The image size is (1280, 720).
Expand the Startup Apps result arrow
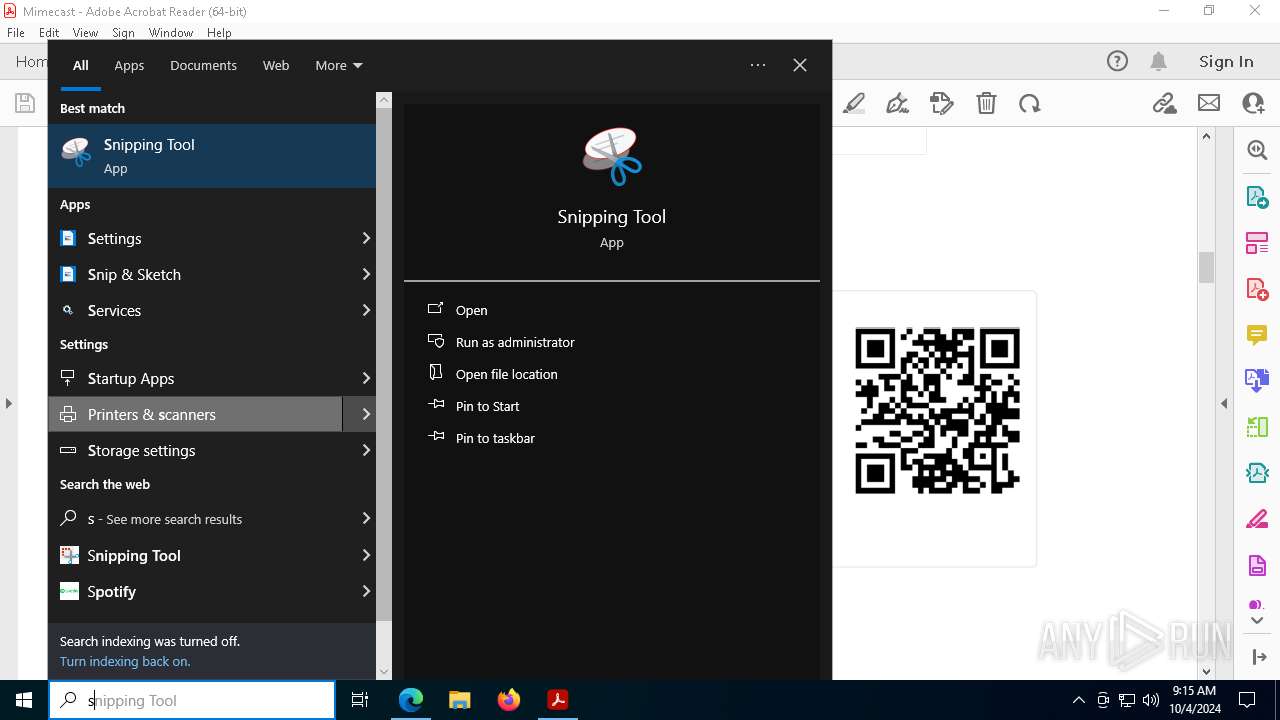point(366,378)
